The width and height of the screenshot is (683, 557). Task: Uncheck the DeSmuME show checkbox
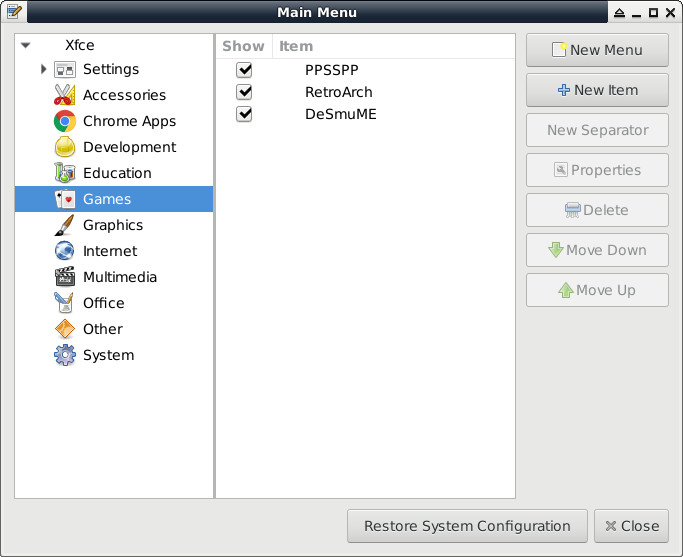(x=244, y=114)
